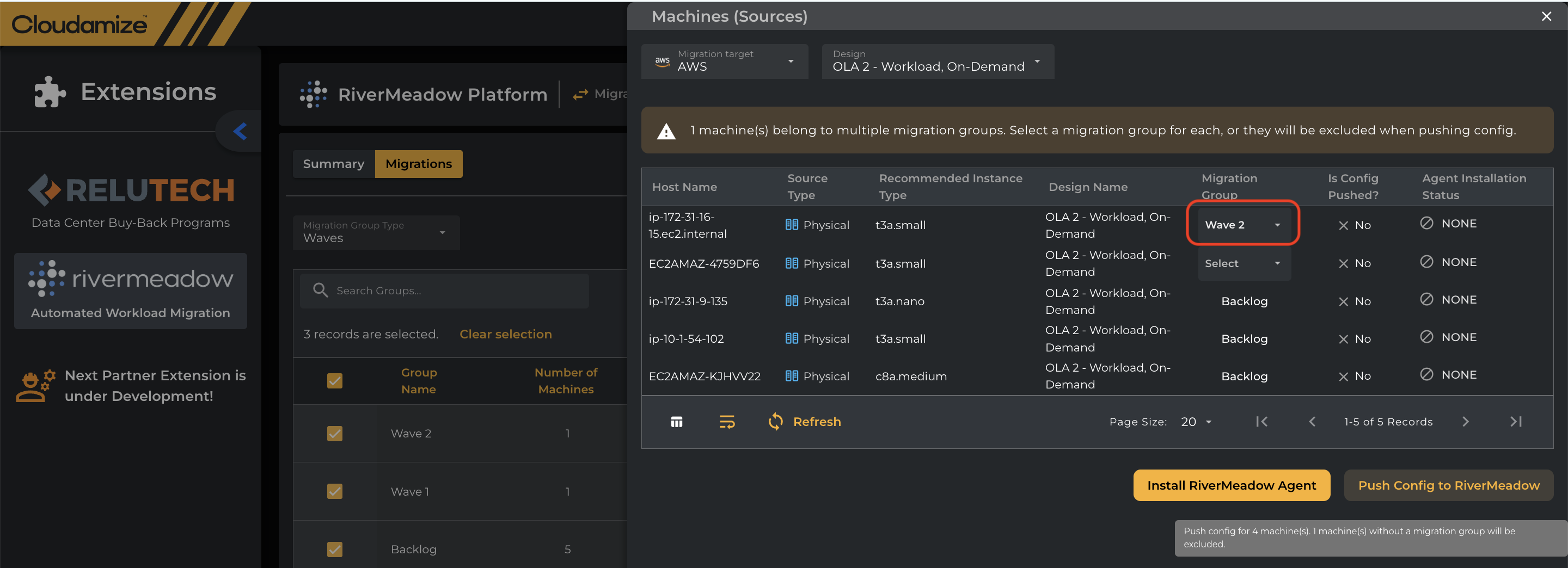
Task: Click Push Config to RiverMeadow button
Action: tap(1449, 485)
